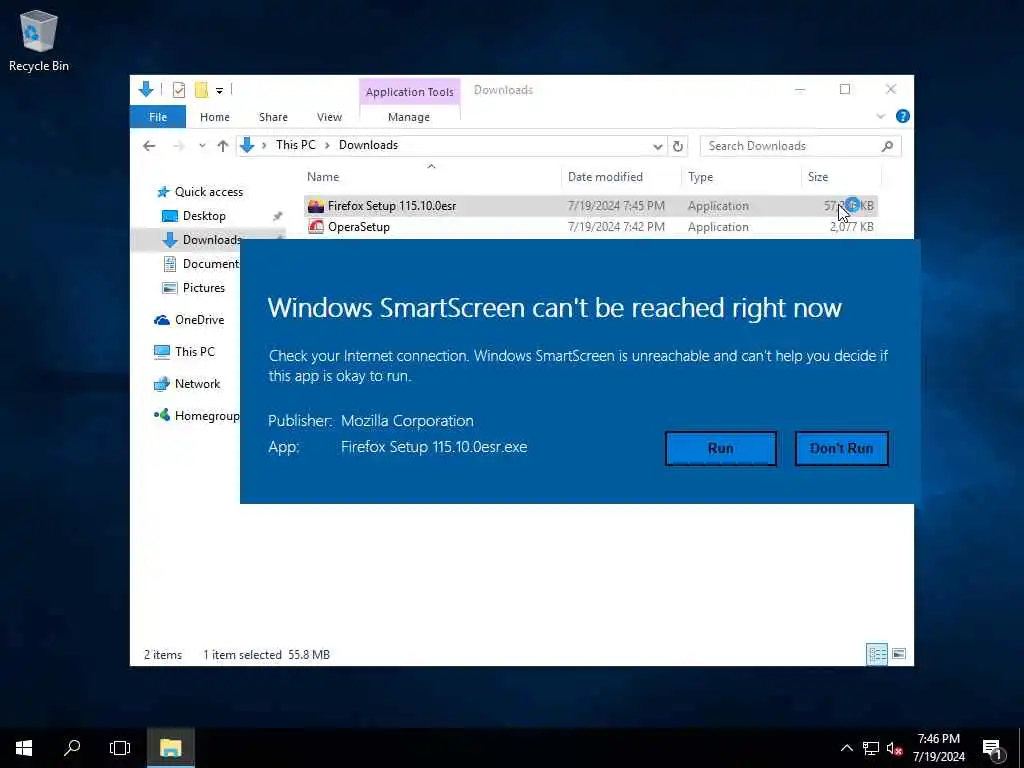This screenshot has height=768, width=1024.
Task: Click File Explorer on the taskbar
Action: click(170, 748)
